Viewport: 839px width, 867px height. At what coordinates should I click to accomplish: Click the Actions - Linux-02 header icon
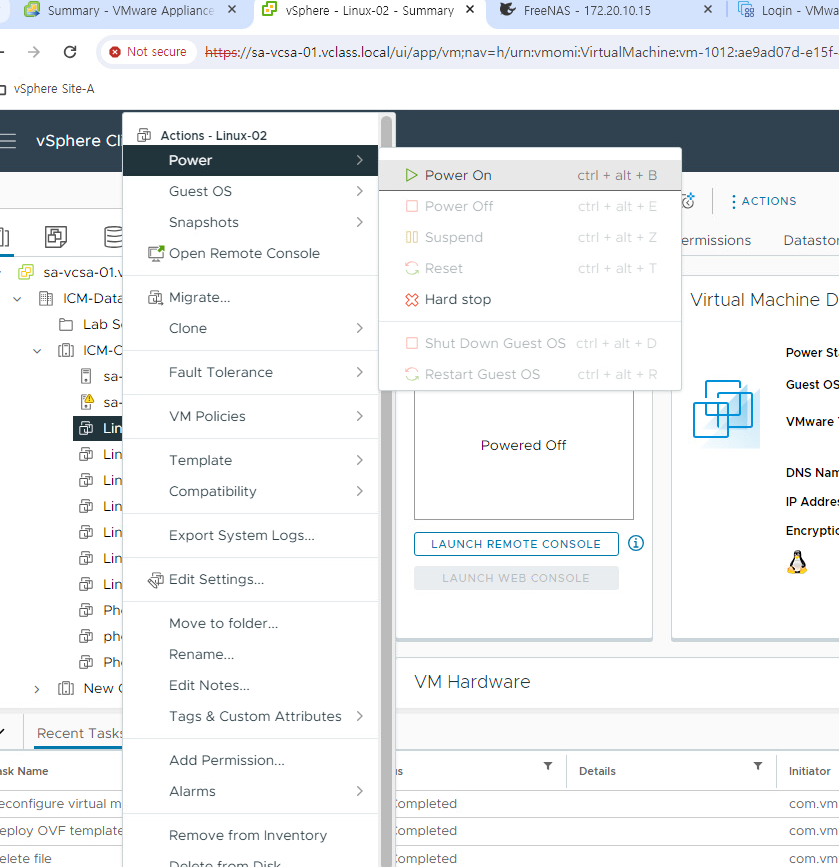144,135
